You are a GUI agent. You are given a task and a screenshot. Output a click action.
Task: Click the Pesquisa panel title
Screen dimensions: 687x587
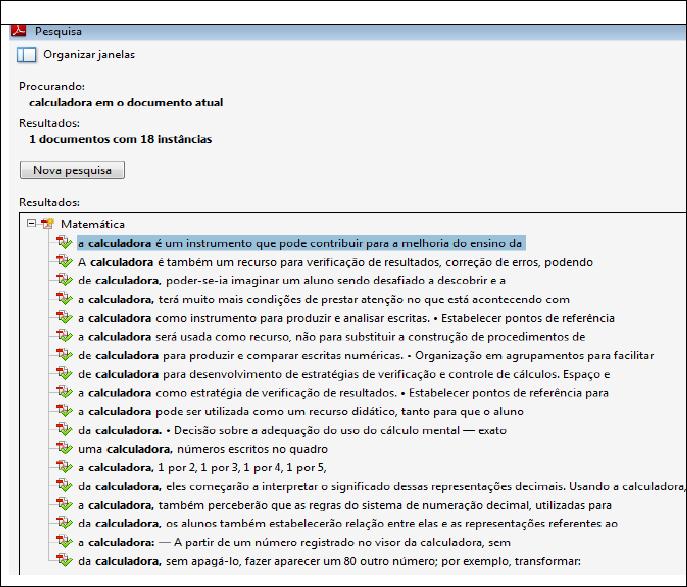point(58,32)
